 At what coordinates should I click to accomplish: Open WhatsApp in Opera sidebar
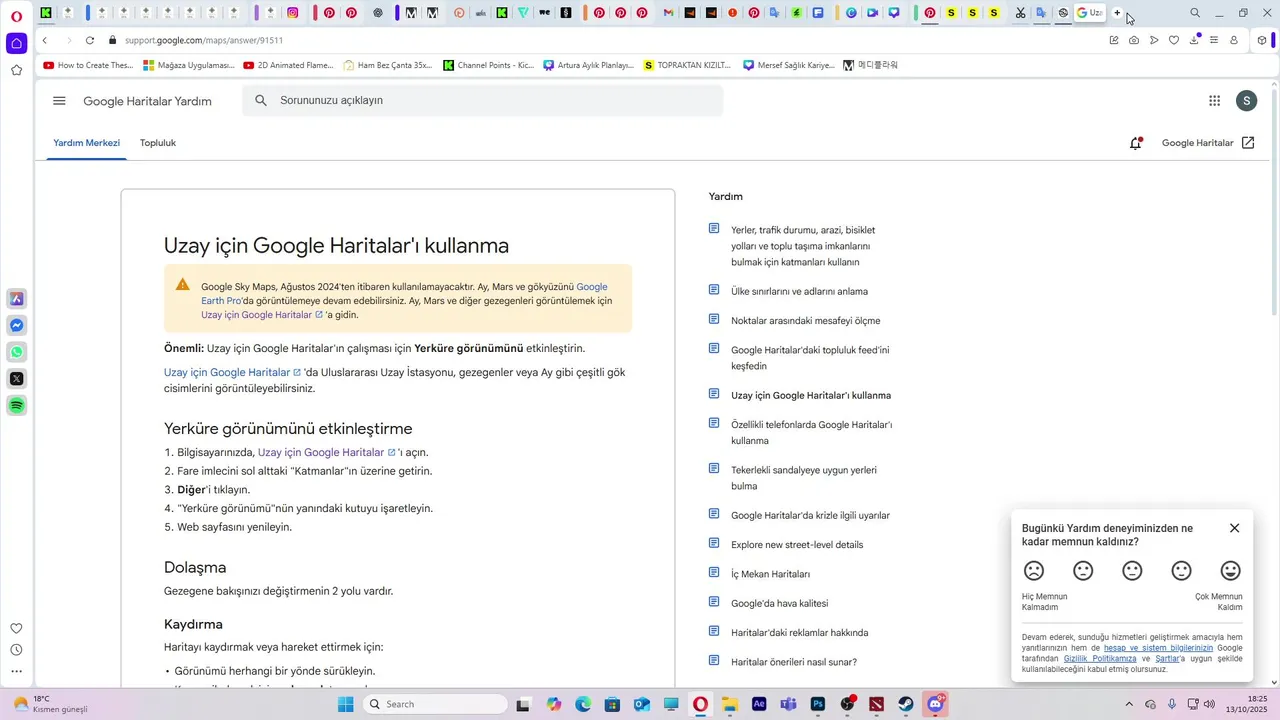(16, 352)
